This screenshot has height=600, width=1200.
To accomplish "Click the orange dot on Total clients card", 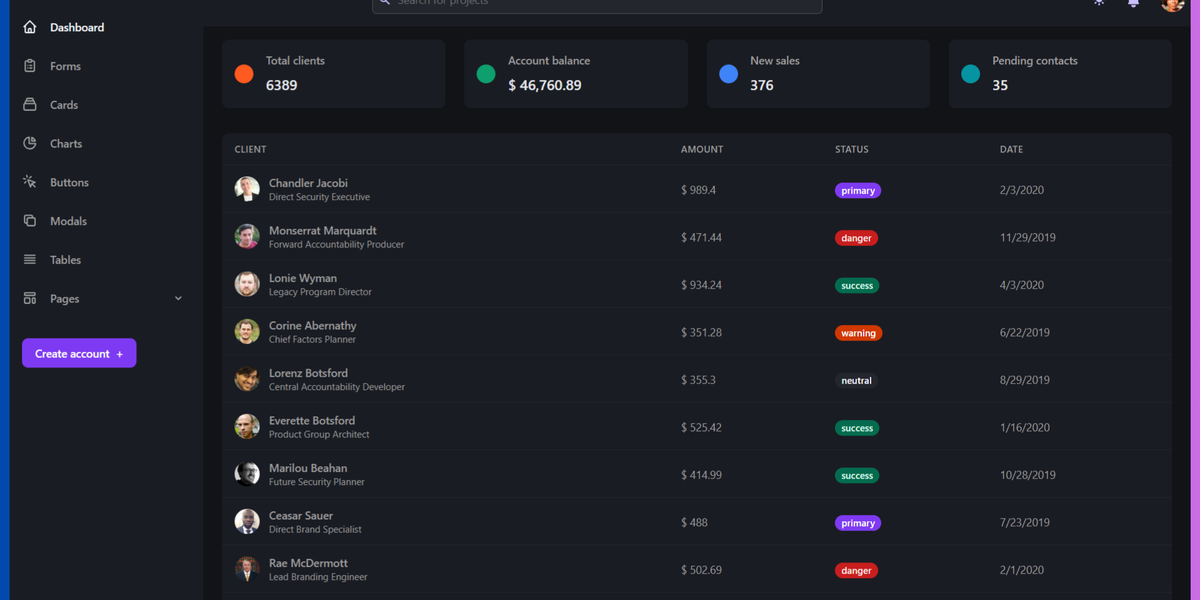I will [243, 73].
